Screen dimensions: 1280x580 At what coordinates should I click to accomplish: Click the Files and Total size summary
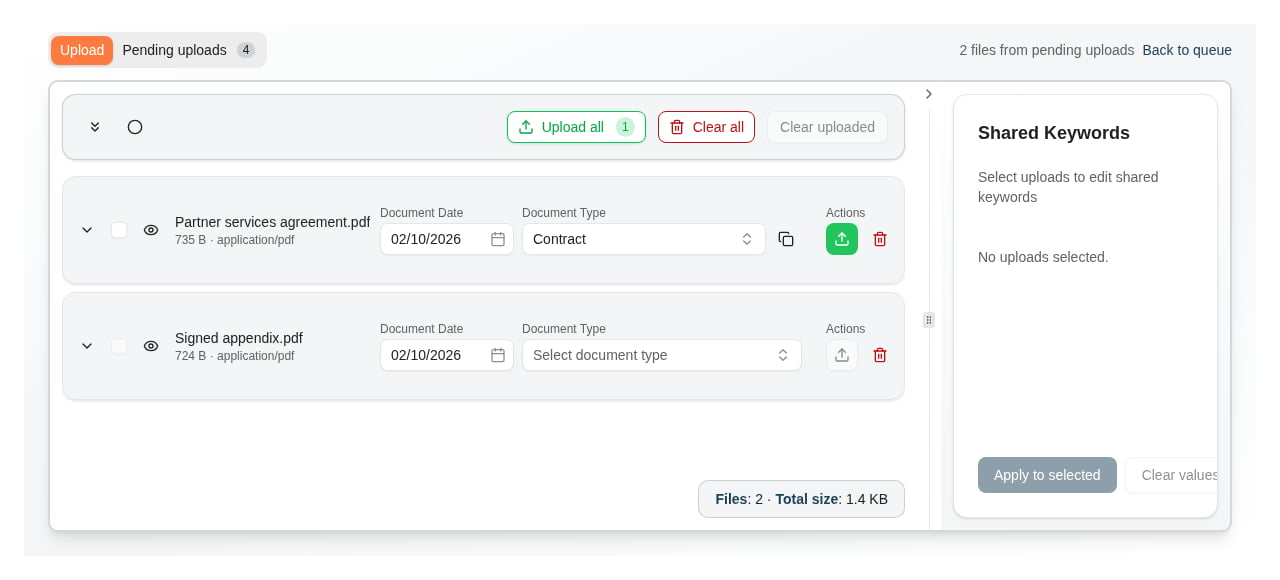801,499
